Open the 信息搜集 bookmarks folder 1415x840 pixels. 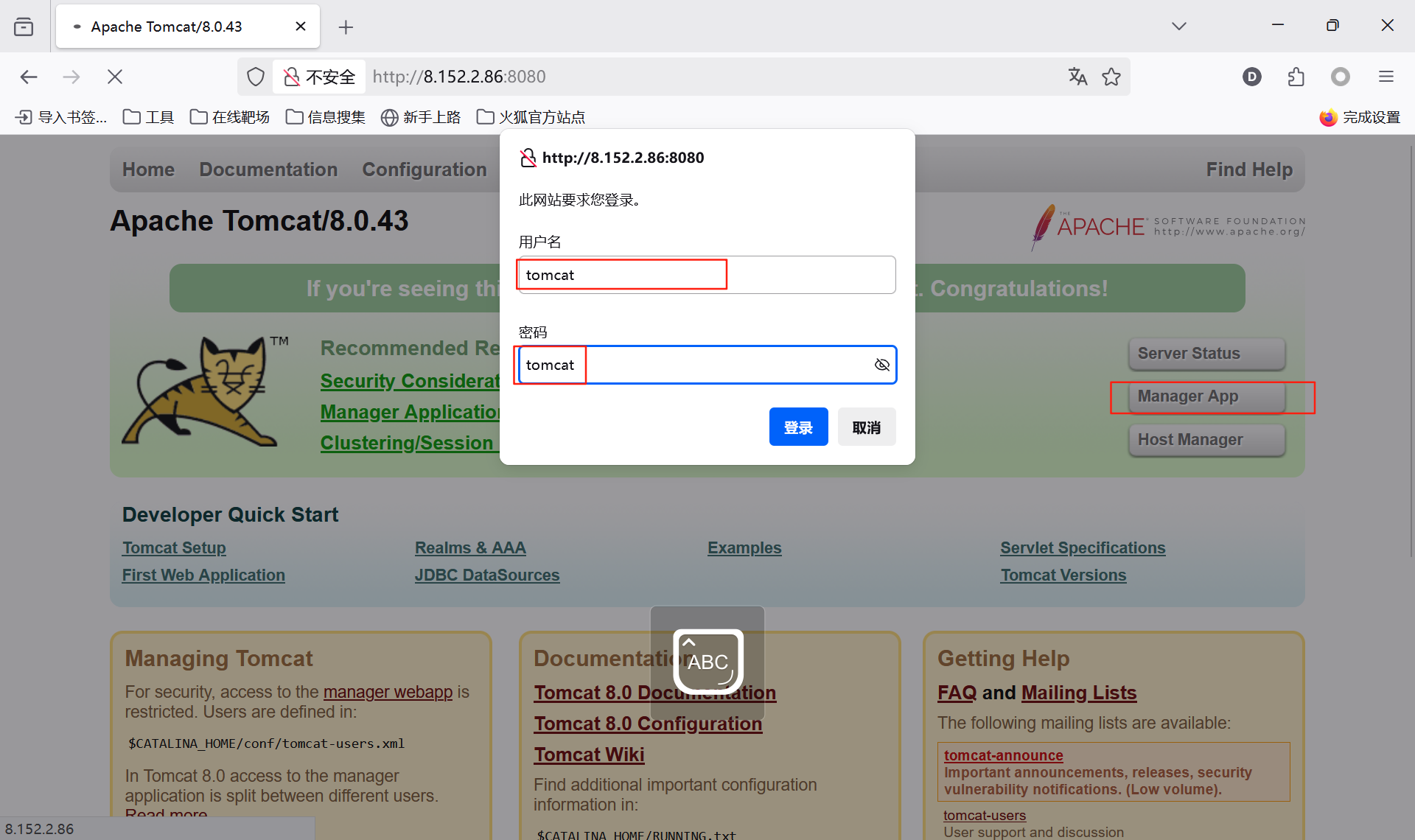tap(326, 117)
